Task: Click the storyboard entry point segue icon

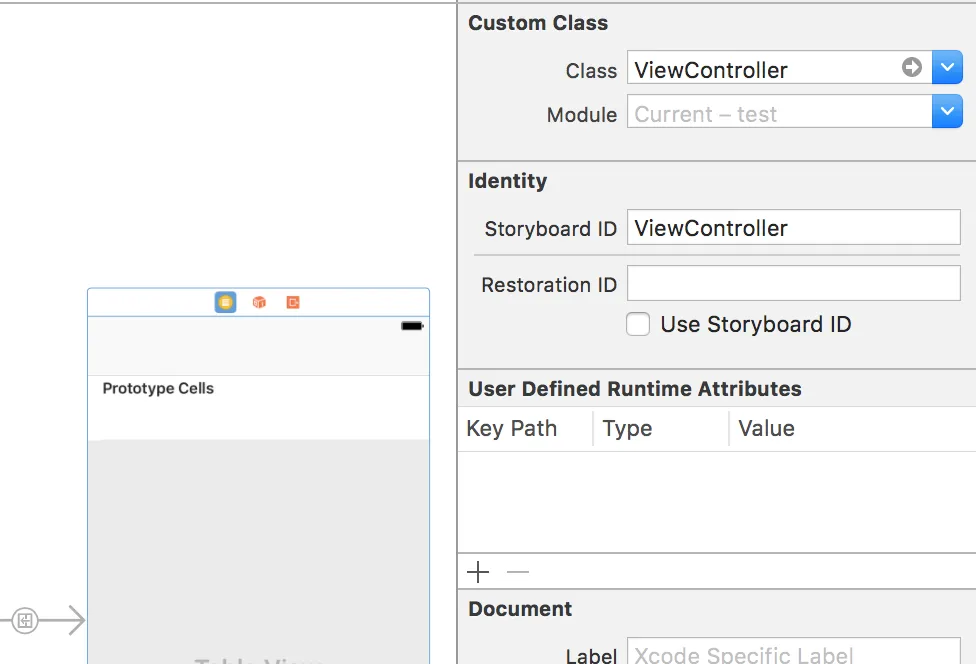Action: click(26, 620)
